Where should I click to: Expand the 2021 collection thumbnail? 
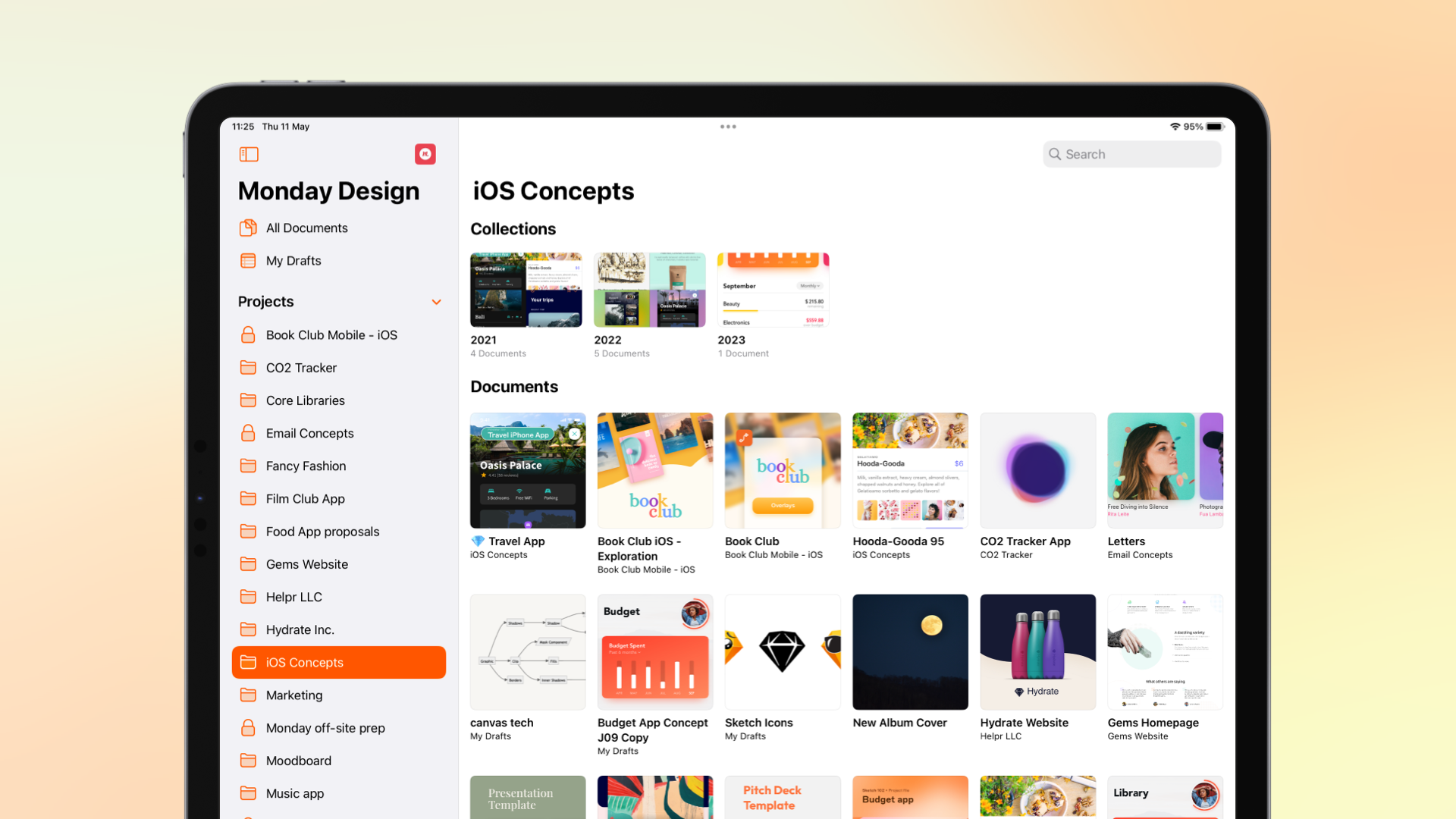tap(526, 289)
